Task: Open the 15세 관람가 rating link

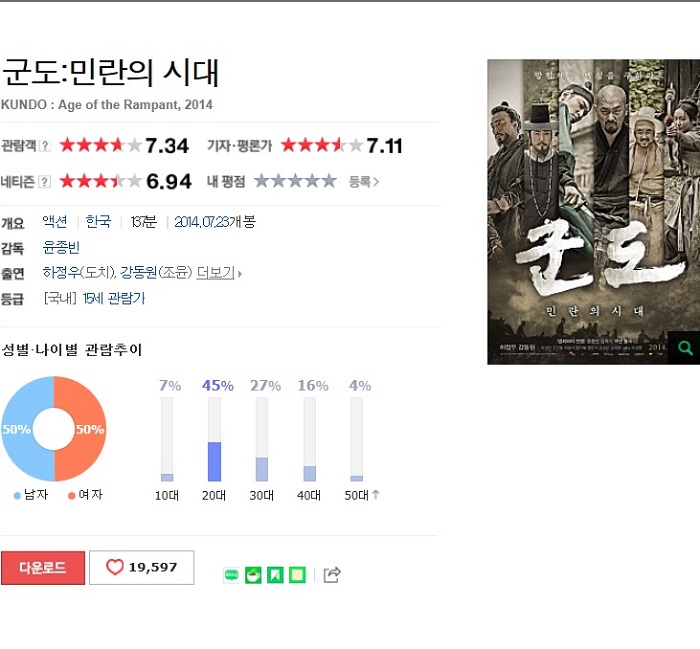Action: coord(114,298)
